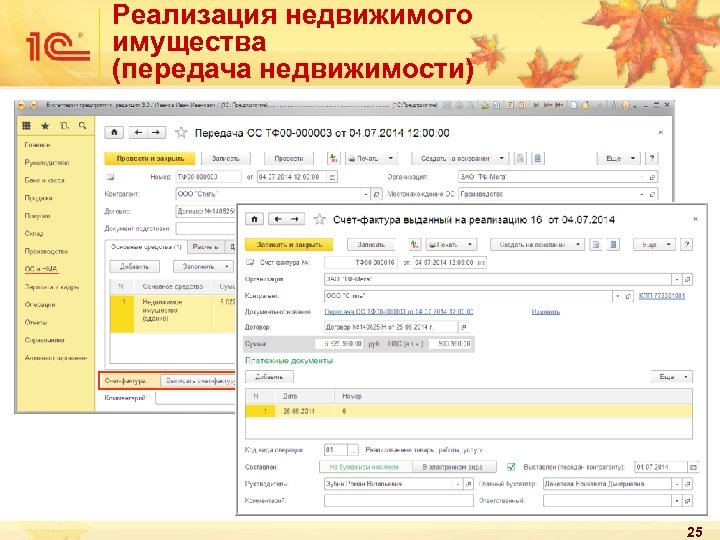The image size is (720, 540).
Task: Open Договор card icon in Счет-фактура
Action: (464, 327)
